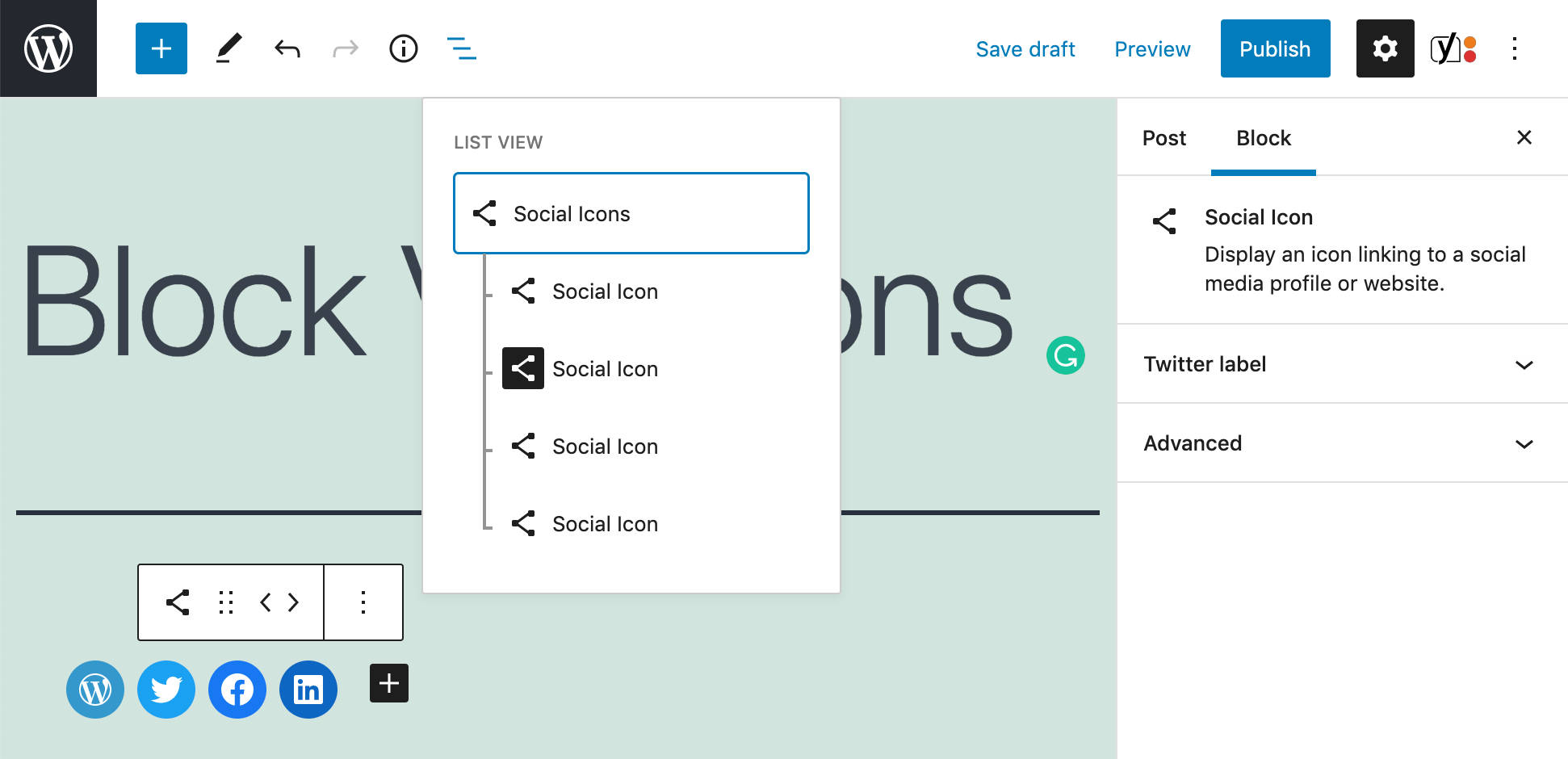This screenshot has height=759, width=1568.
Task: Click the Twitter icon in the social block
Action: click(166, 689)
